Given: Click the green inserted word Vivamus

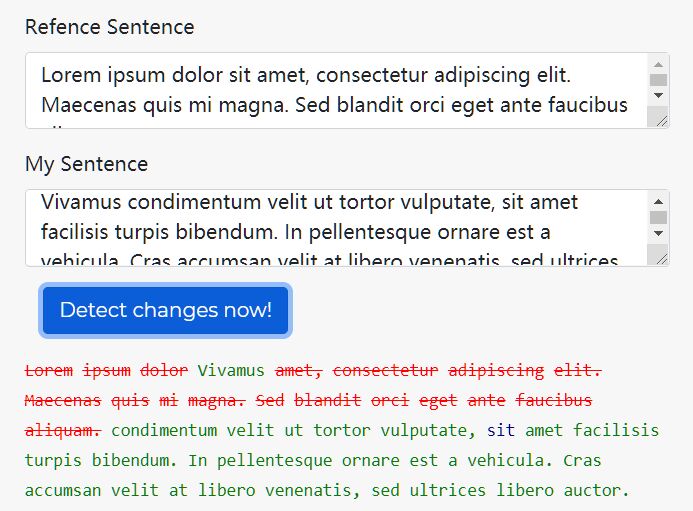Looking at the screenshot, I should 231,370.
